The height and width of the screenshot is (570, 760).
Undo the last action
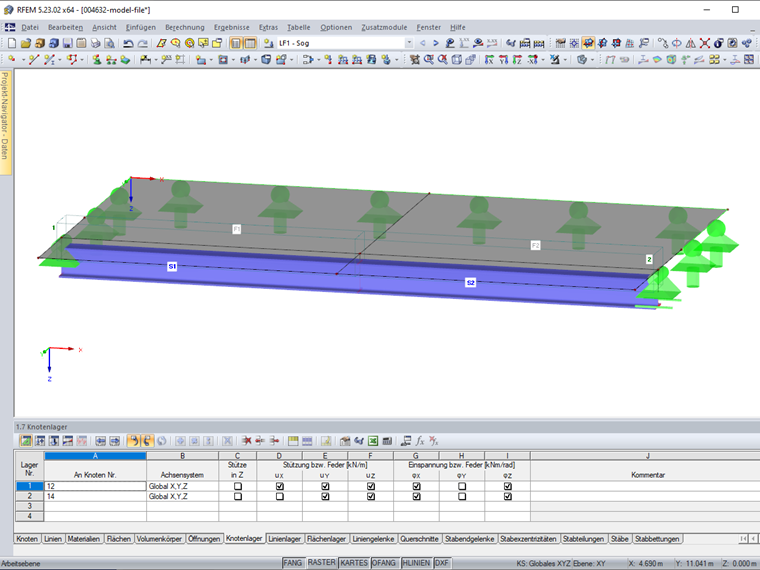click(128, 43)
